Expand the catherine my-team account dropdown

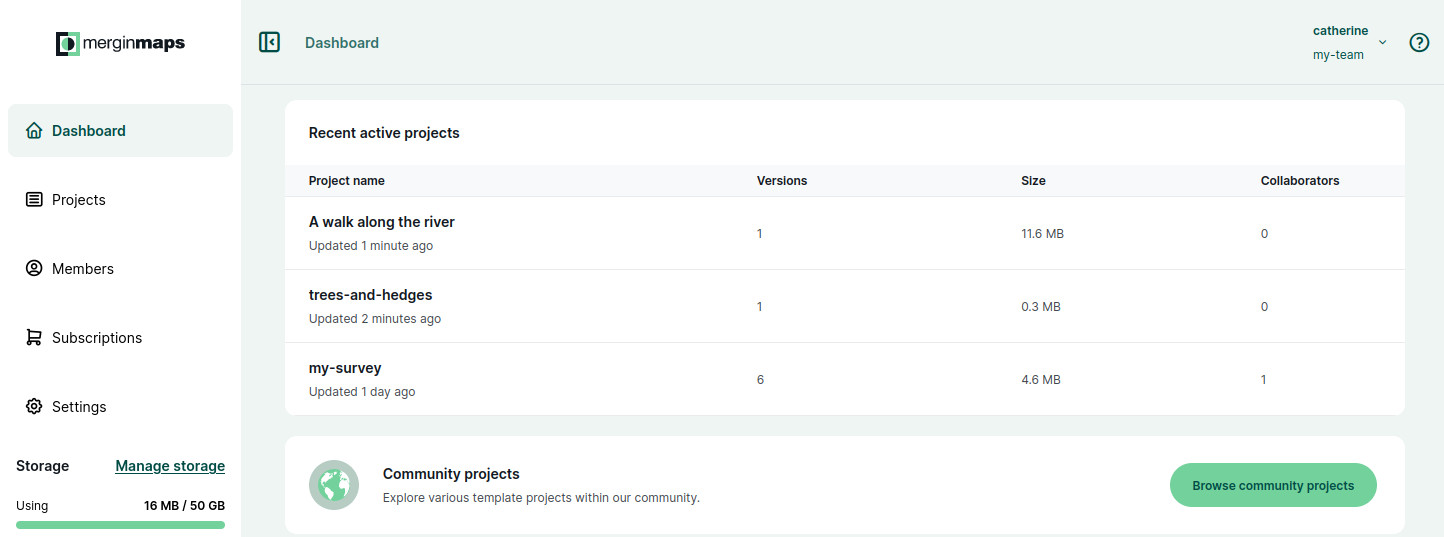[x=1350, y=42]
